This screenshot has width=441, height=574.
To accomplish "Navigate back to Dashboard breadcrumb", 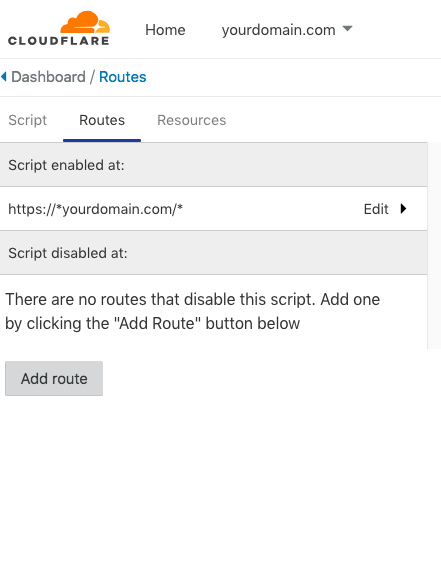I will point(48,77).
